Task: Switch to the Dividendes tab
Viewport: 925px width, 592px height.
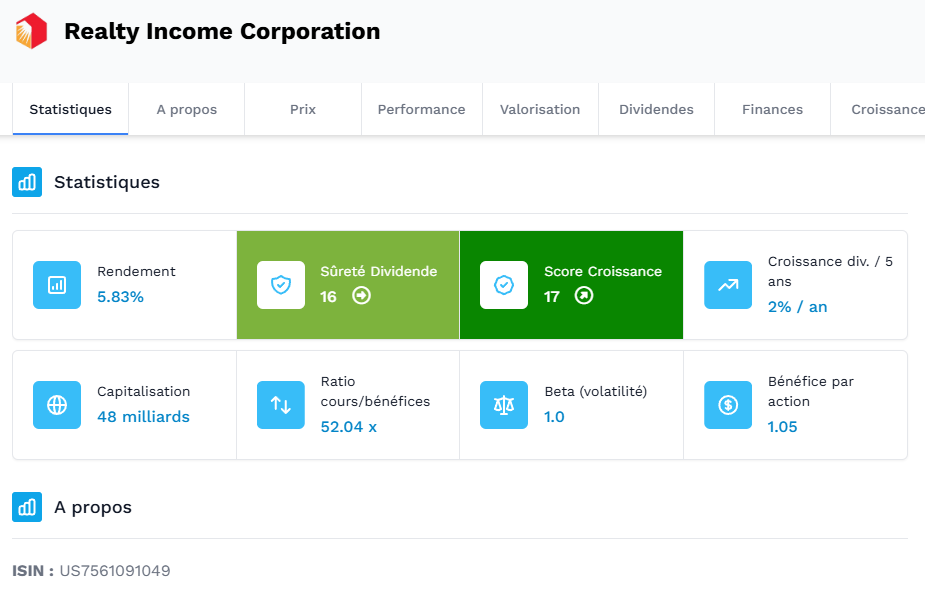Action: click(x=656, y=109)
